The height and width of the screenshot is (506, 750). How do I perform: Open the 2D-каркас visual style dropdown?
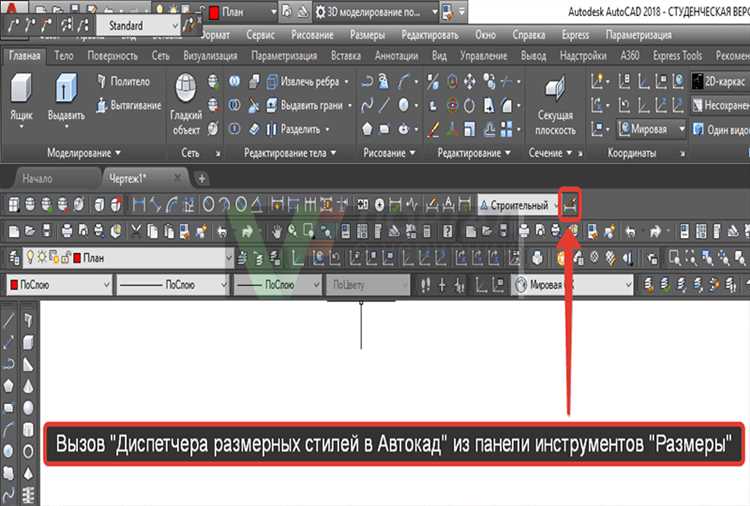coord(720,81)
